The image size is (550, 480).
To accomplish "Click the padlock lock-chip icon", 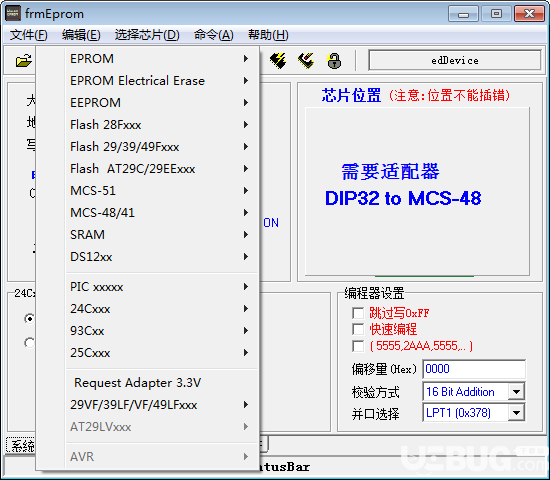I will pyautogui.click(x=334, y=61).
